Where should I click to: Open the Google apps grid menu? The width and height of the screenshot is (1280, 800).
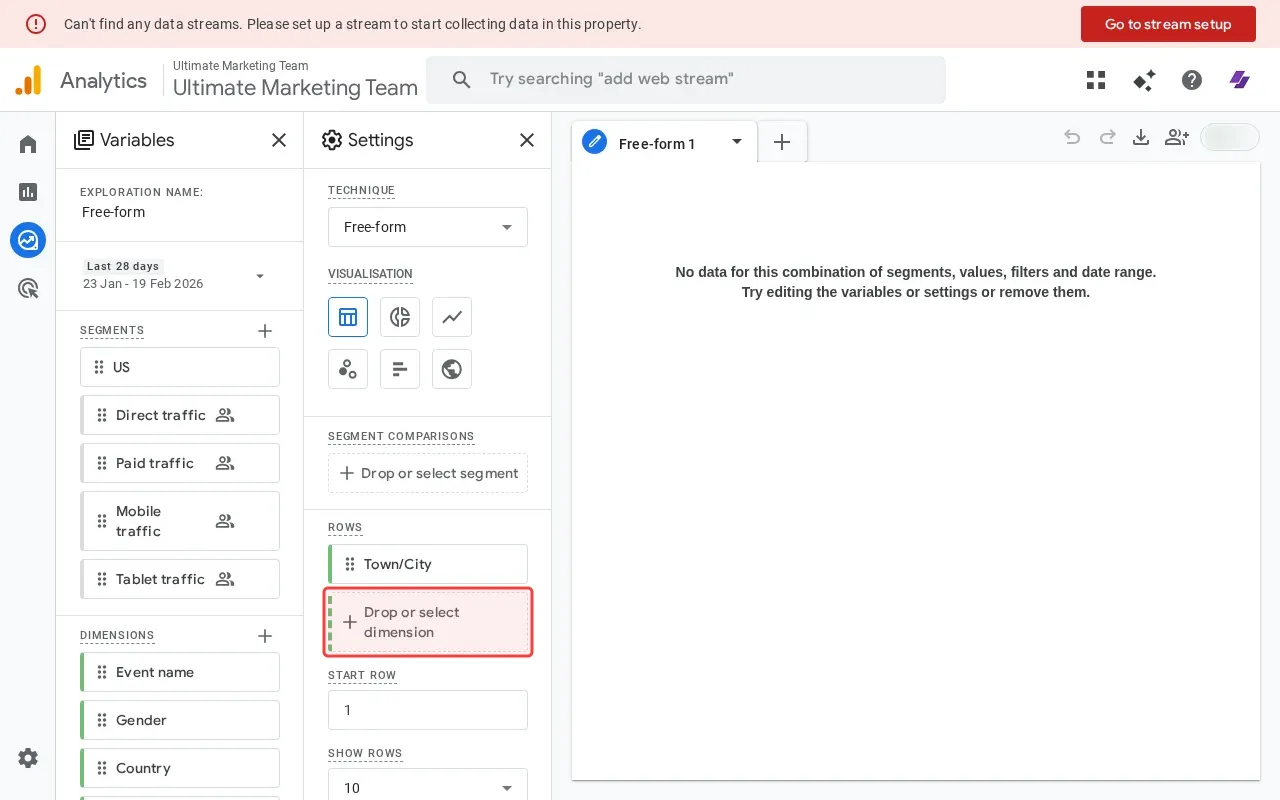pos(1096,80)
